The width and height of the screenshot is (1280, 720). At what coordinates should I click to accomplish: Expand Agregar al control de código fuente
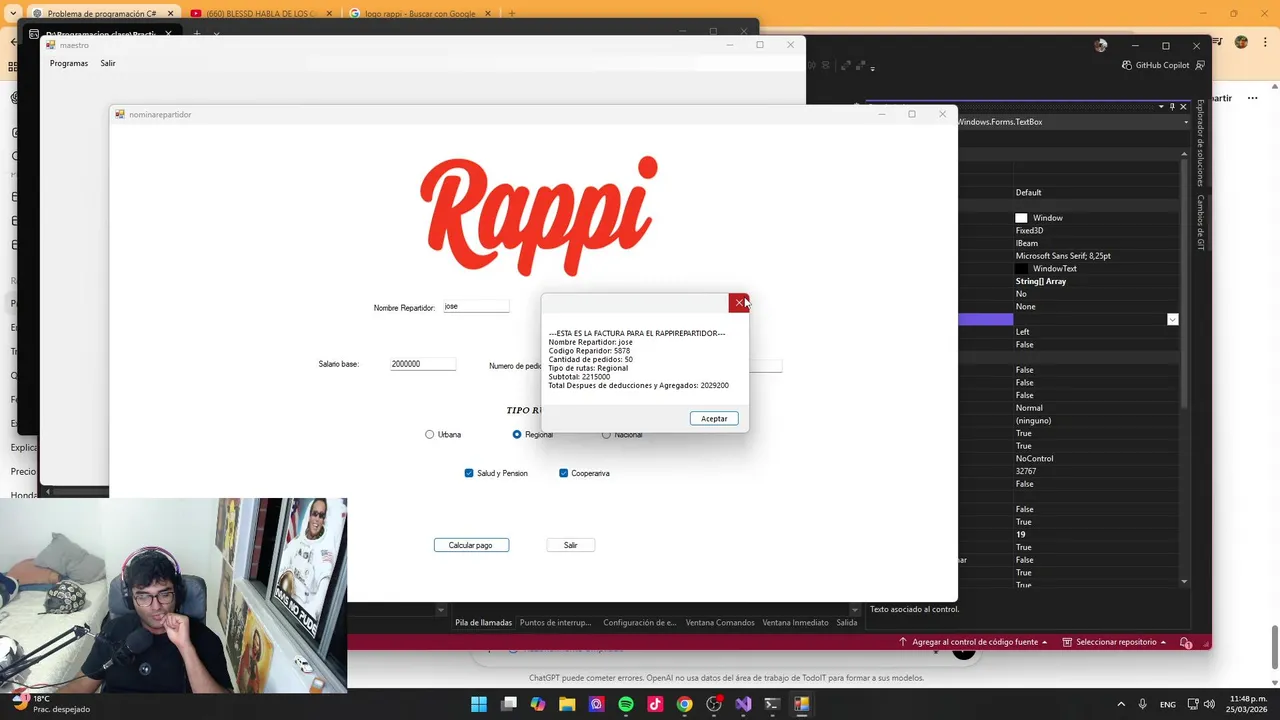973,642
